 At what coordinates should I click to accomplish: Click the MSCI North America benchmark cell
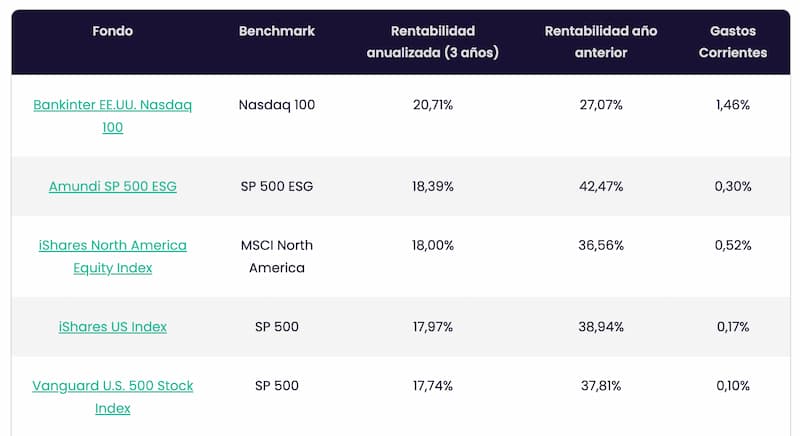pos(277,256)
